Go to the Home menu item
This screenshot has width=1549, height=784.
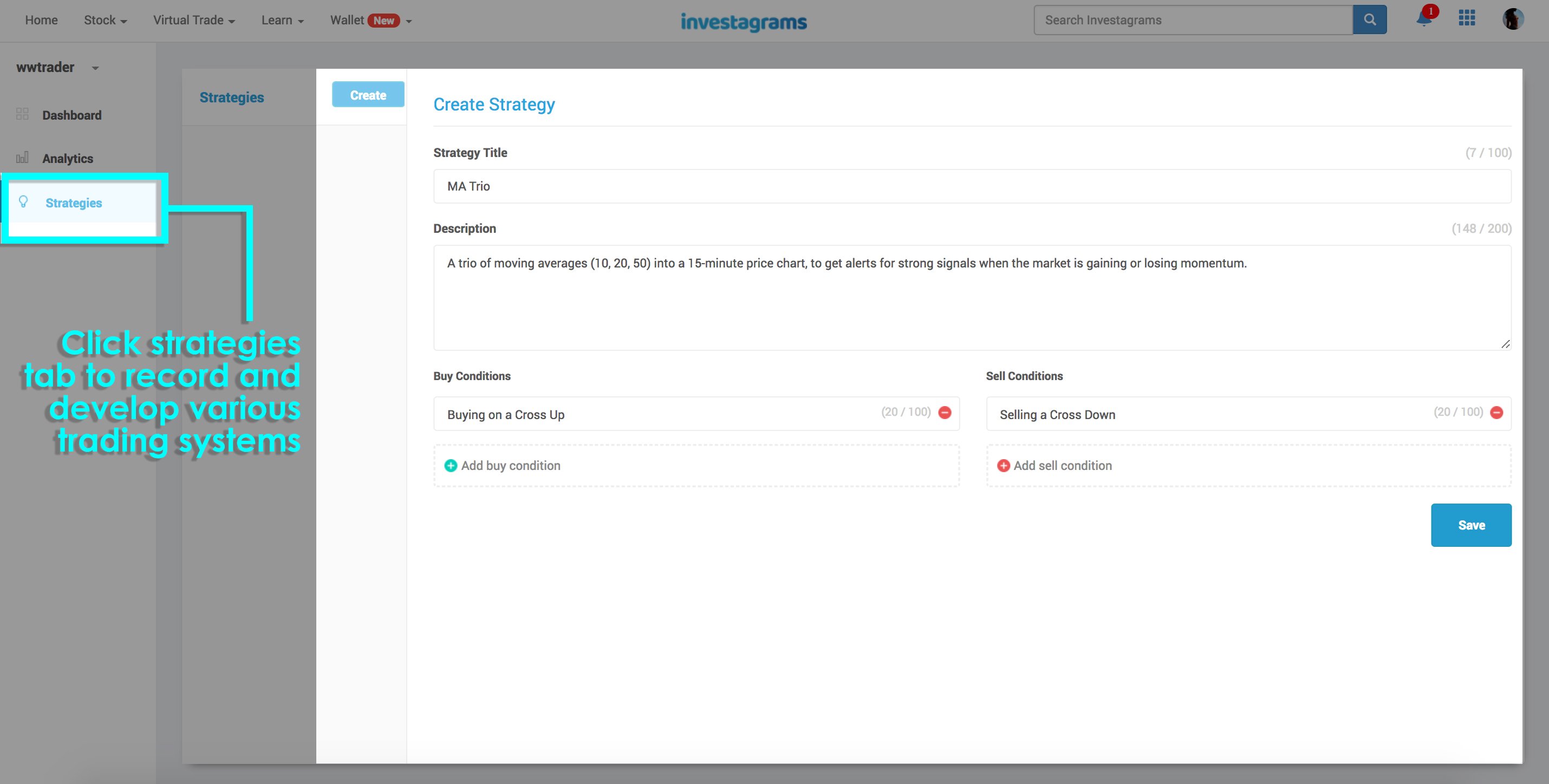click(x=42, y=21)
